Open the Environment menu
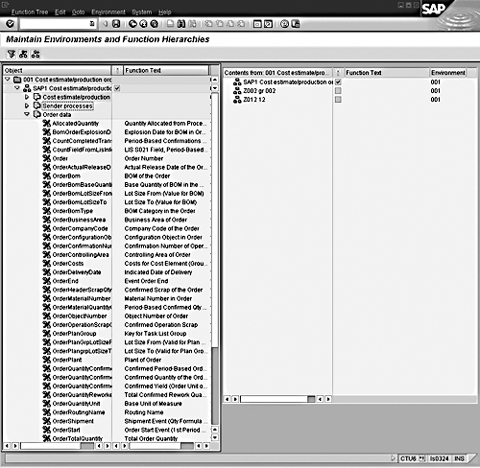This screenshot has width=480, height=468. (108, 12)
